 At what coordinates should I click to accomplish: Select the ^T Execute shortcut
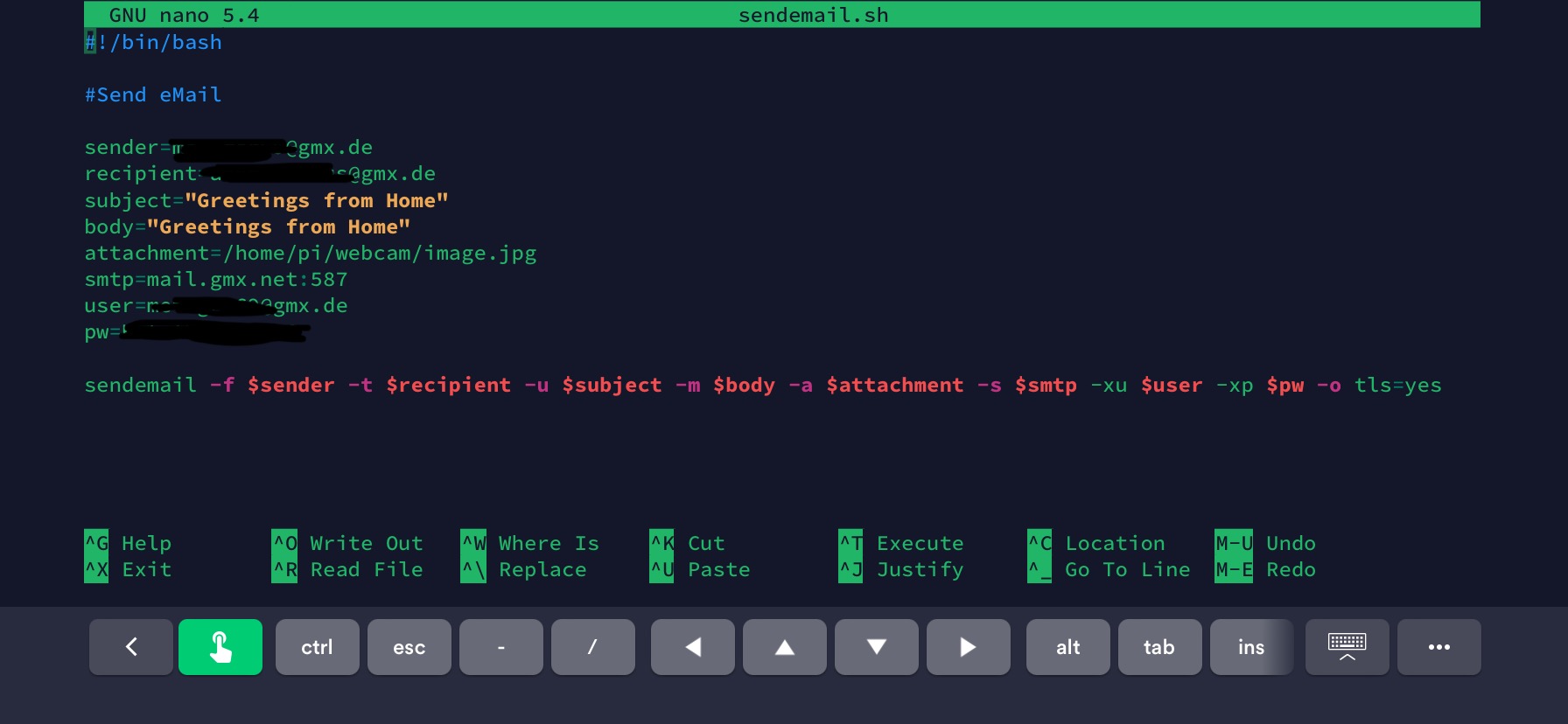(901, 543)
